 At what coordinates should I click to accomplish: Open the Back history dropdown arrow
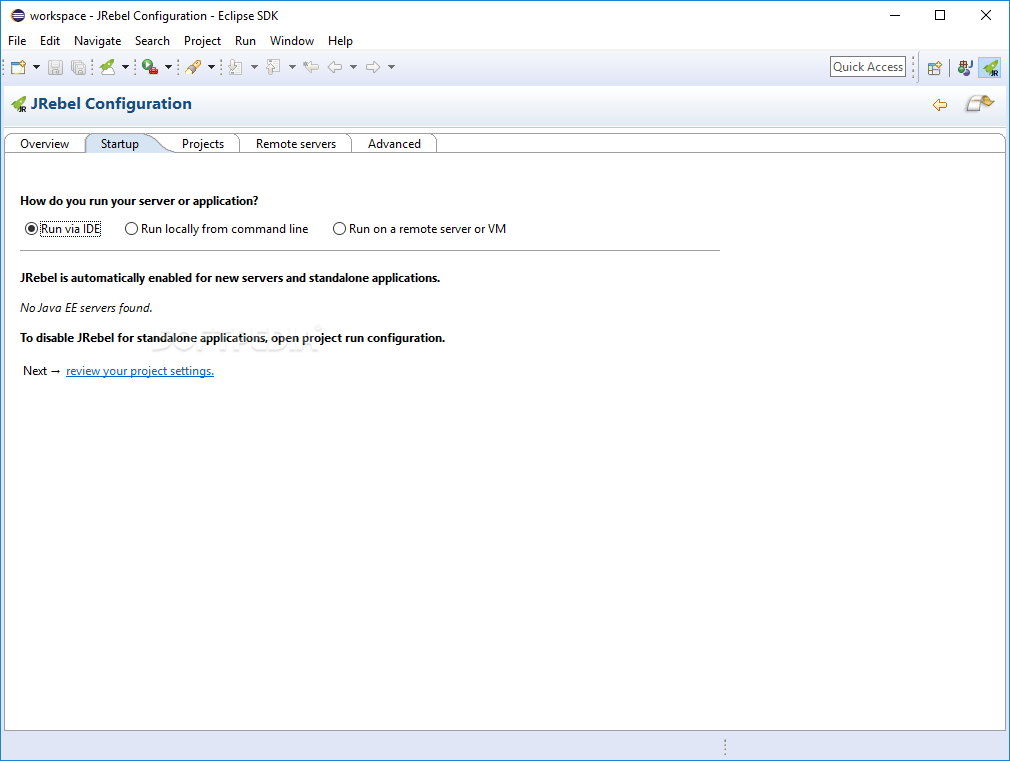(353, 67)
